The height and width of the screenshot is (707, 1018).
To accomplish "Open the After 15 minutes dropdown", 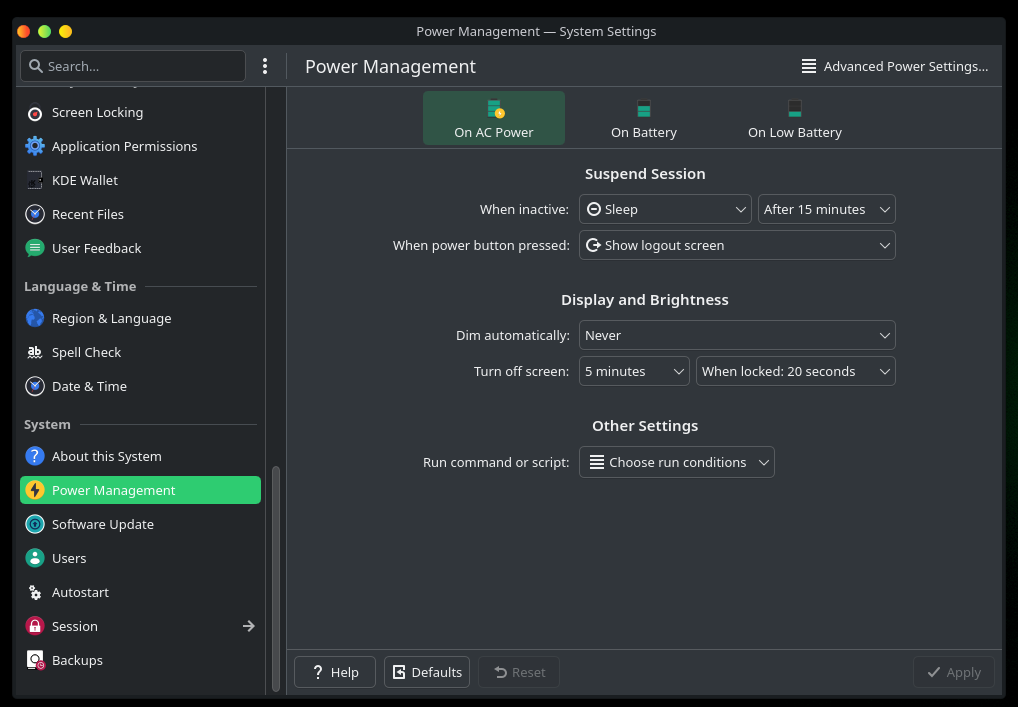I will point(826,209).
